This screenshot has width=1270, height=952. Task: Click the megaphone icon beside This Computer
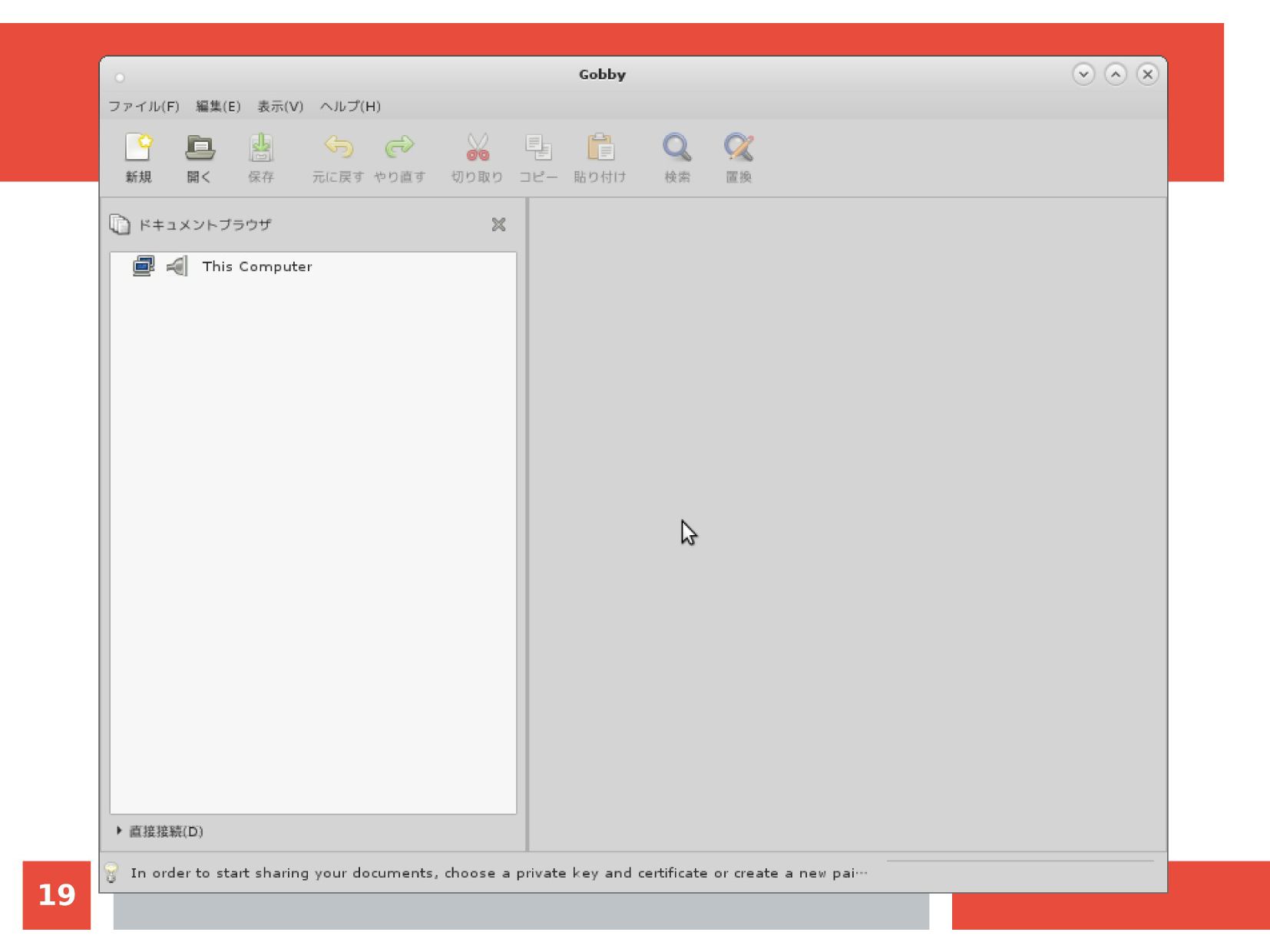point(177,266)
